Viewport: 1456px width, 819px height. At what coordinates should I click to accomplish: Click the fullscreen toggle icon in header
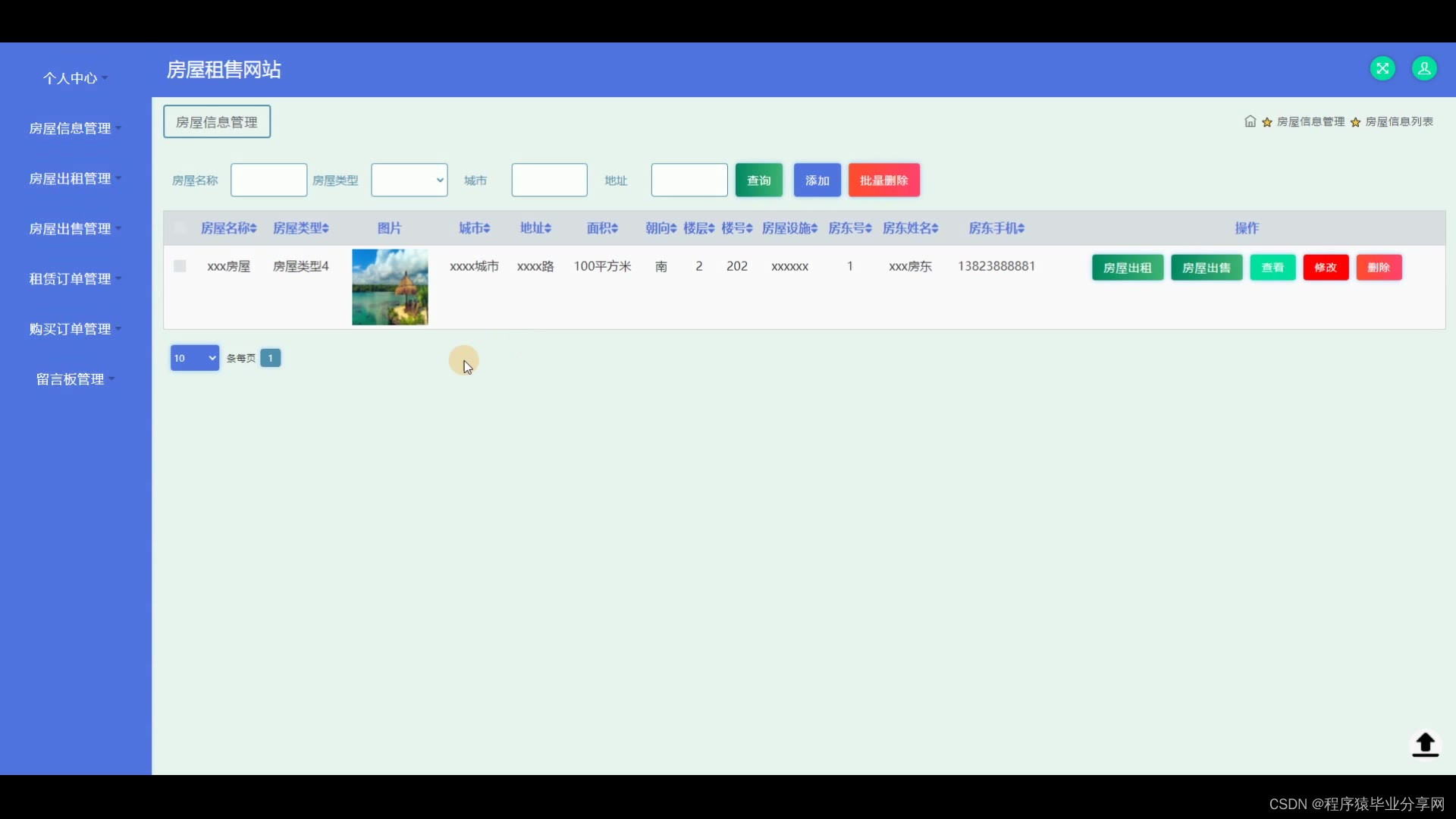[x=1382, y=69]
